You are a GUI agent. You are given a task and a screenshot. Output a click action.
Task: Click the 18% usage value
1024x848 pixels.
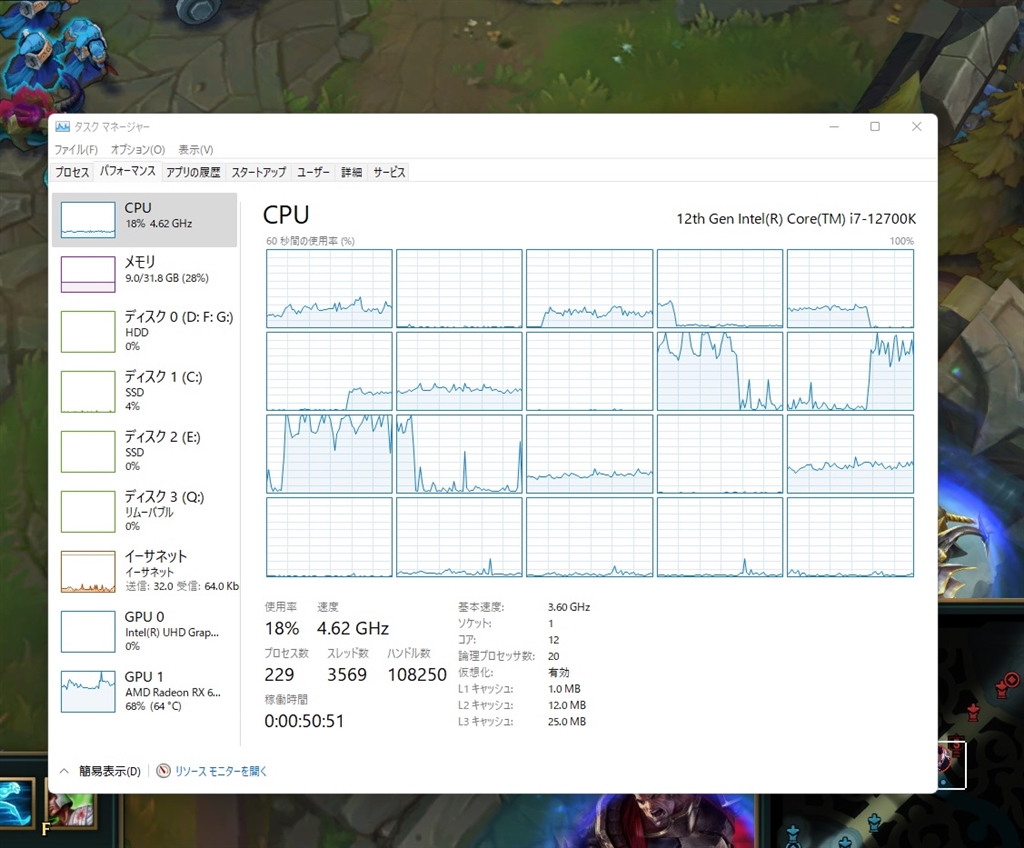pyautogui.click(x=281, y=628)
